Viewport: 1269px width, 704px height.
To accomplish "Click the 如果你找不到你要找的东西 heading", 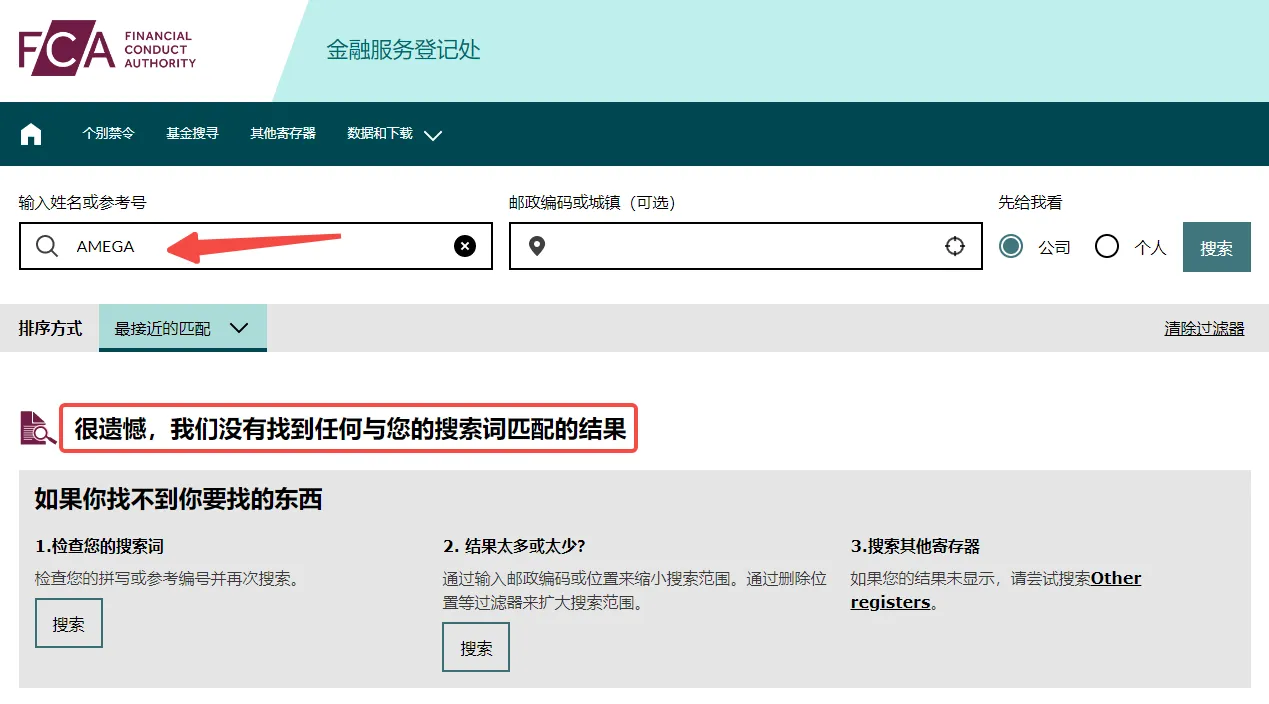I will (x=179, y=499).
